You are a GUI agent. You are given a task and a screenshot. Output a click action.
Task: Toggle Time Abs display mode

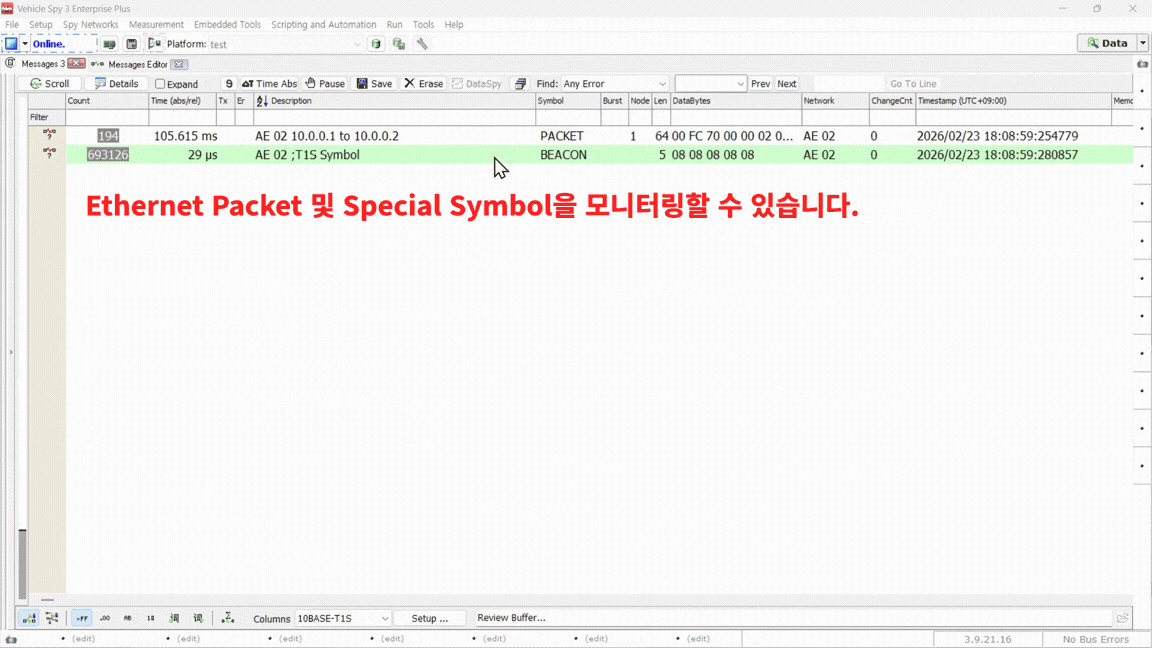(269, 84)
